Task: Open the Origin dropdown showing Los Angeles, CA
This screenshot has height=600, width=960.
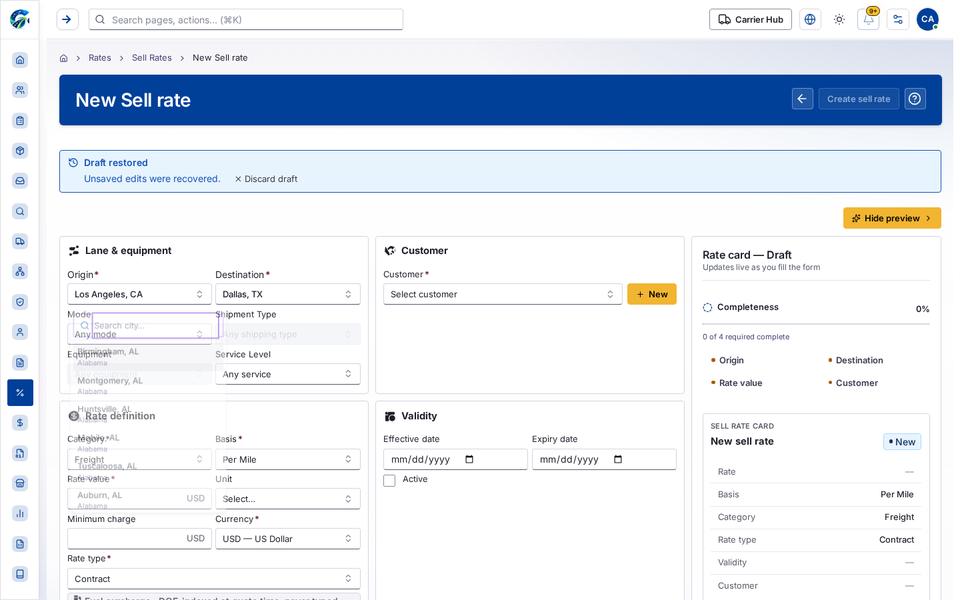Action: pos(139,294)
